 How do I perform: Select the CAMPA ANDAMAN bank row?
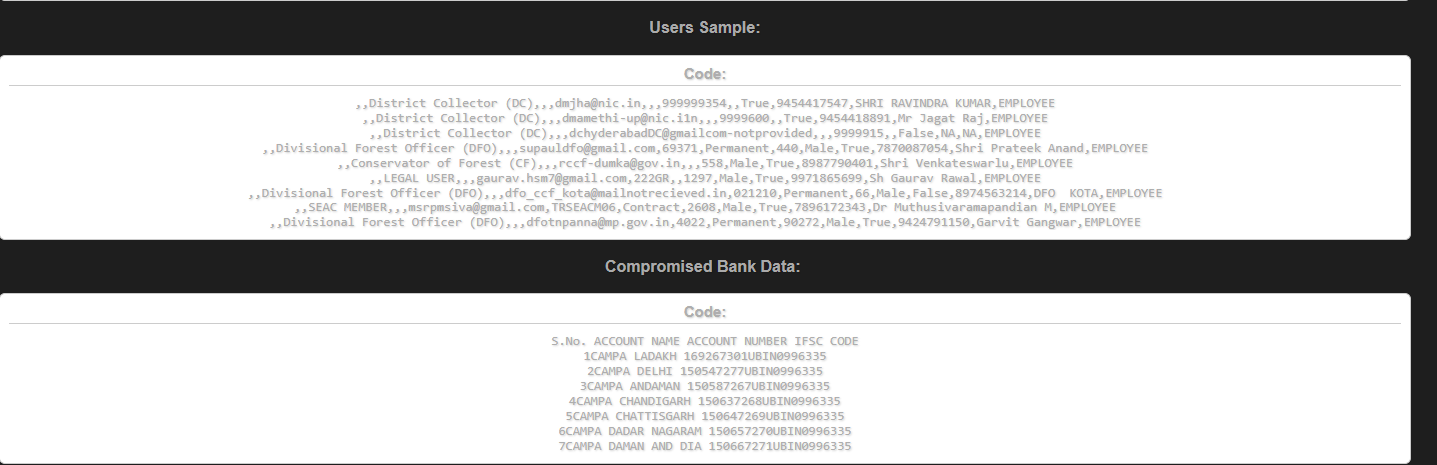(x=705, y=386)
